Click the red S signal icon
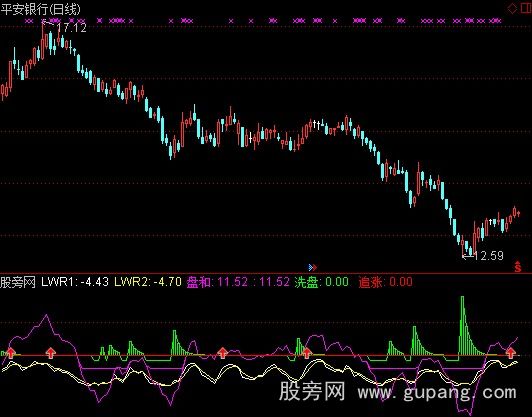Viewport: 532px width, 417px height. [517, 267]
